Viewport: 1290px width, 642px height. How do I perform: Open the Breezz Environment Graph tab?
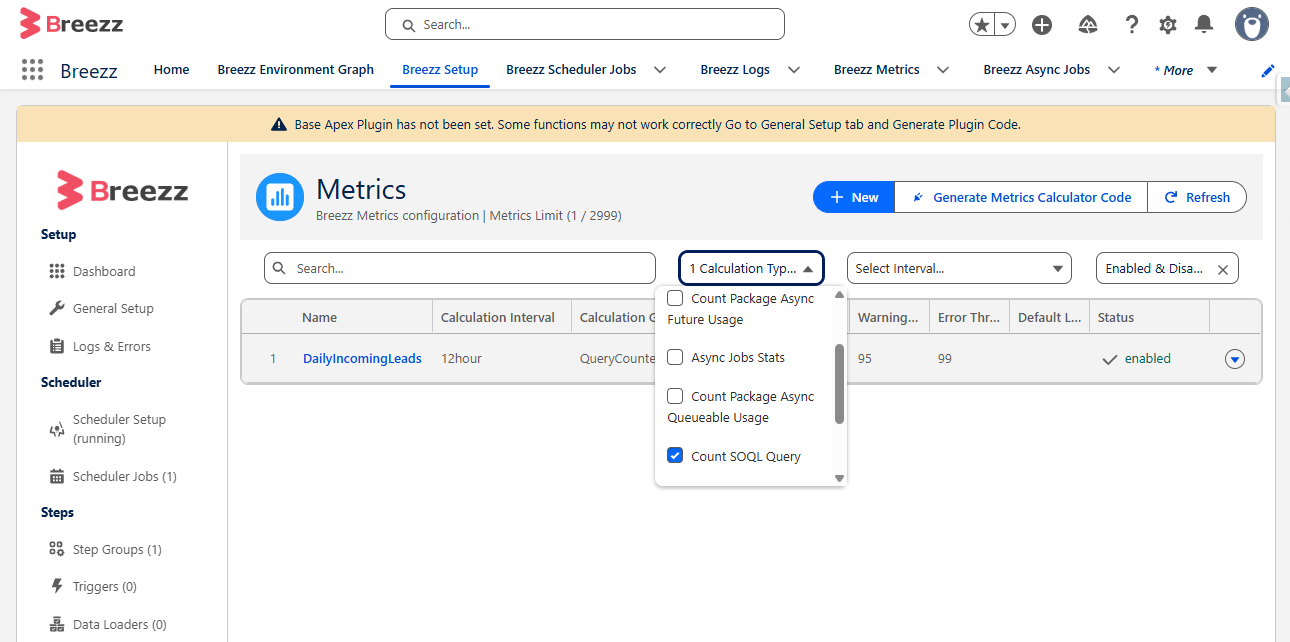[296, 70]
